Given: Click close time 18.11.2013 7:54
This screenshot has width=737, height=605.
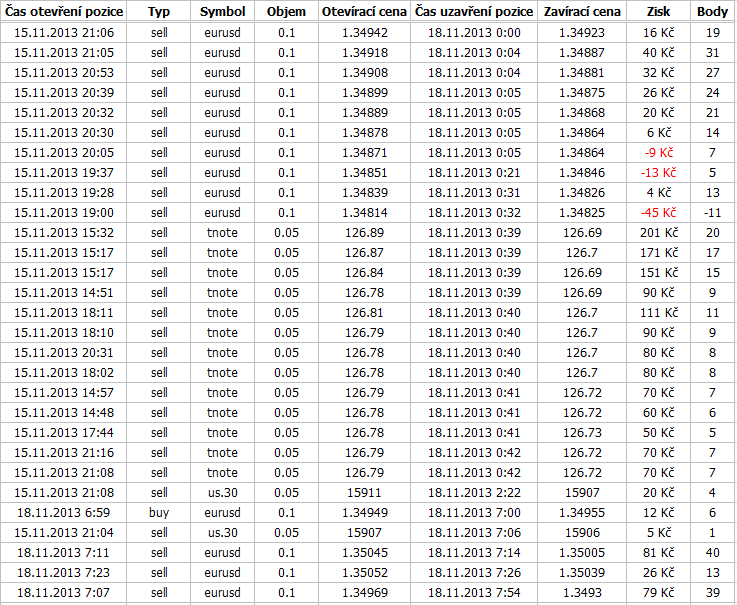Looking at the screenshot, I should coord(474,592).
